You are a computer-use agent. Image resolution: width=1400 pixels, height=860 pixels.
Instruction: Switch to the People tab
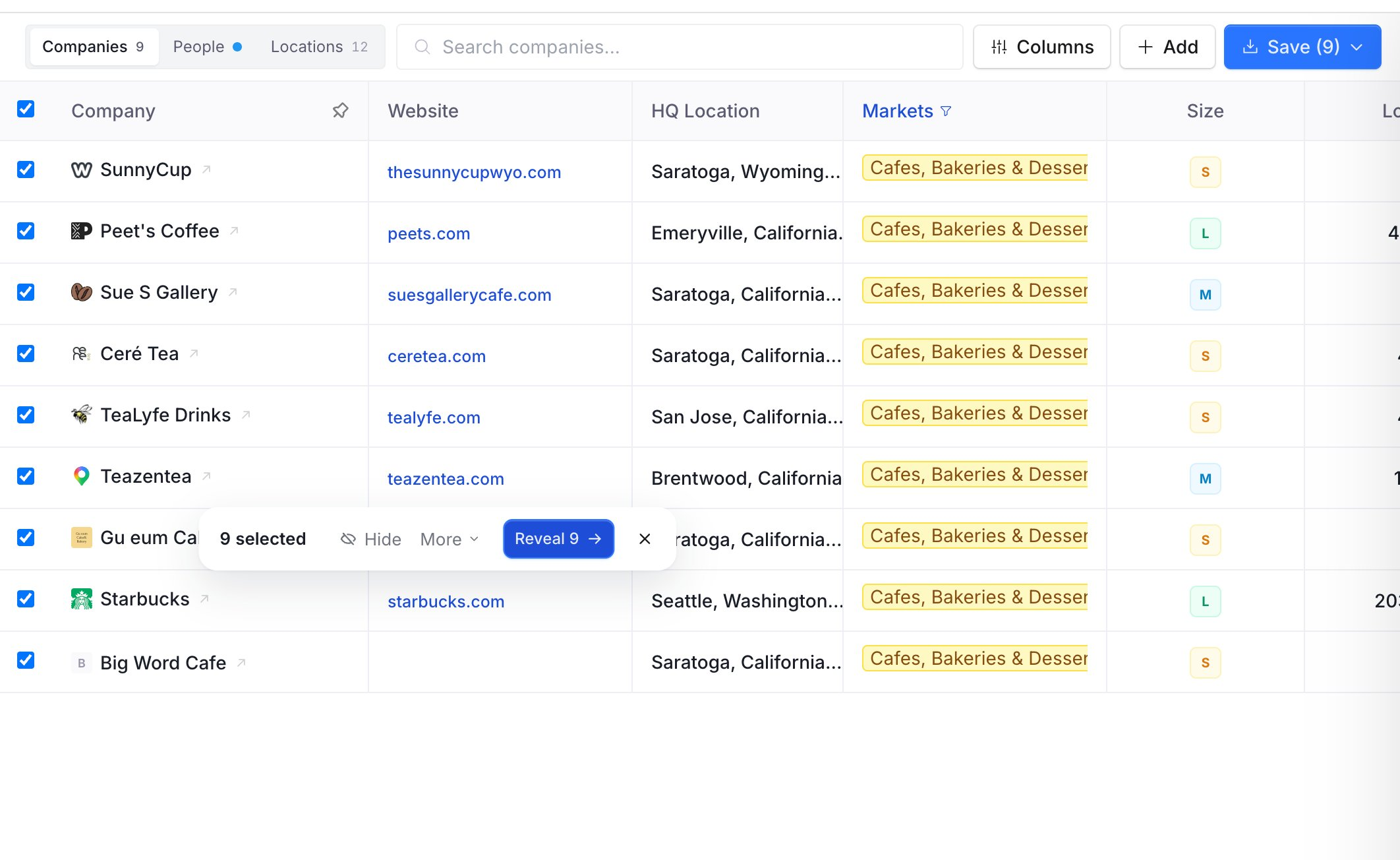207,47
